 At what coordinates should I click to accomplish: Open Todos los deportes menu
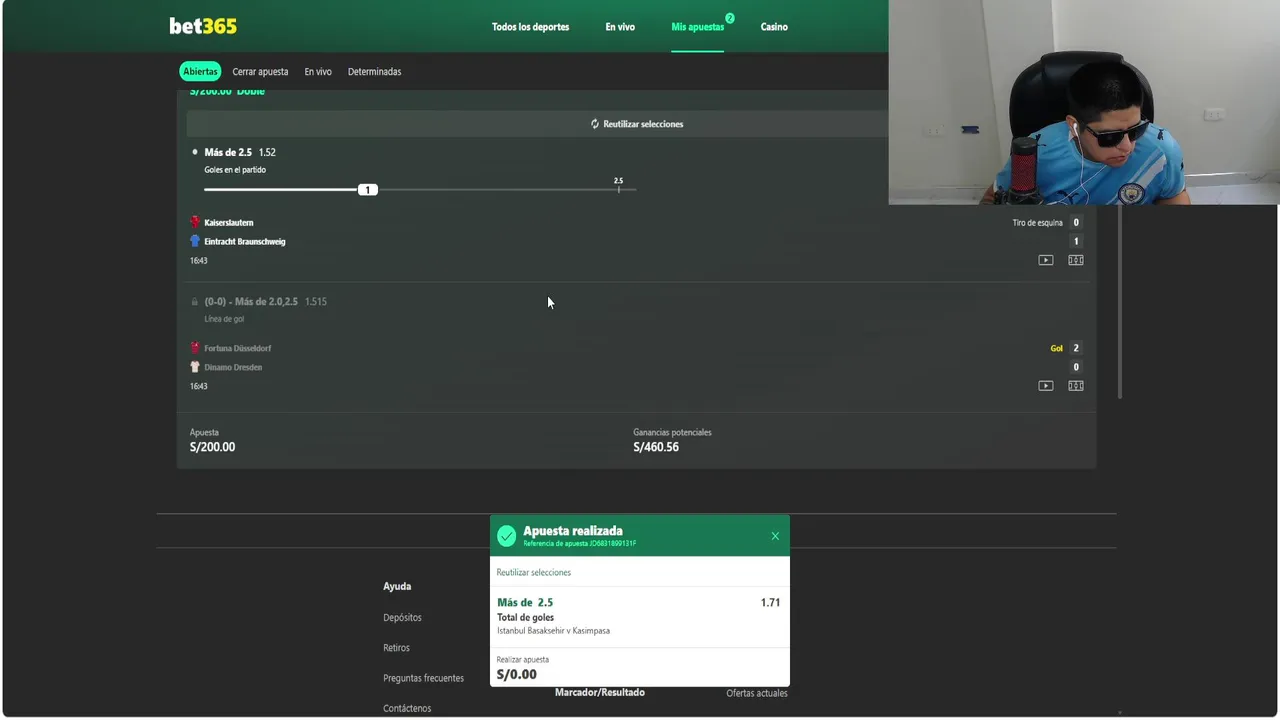(530, 27)
